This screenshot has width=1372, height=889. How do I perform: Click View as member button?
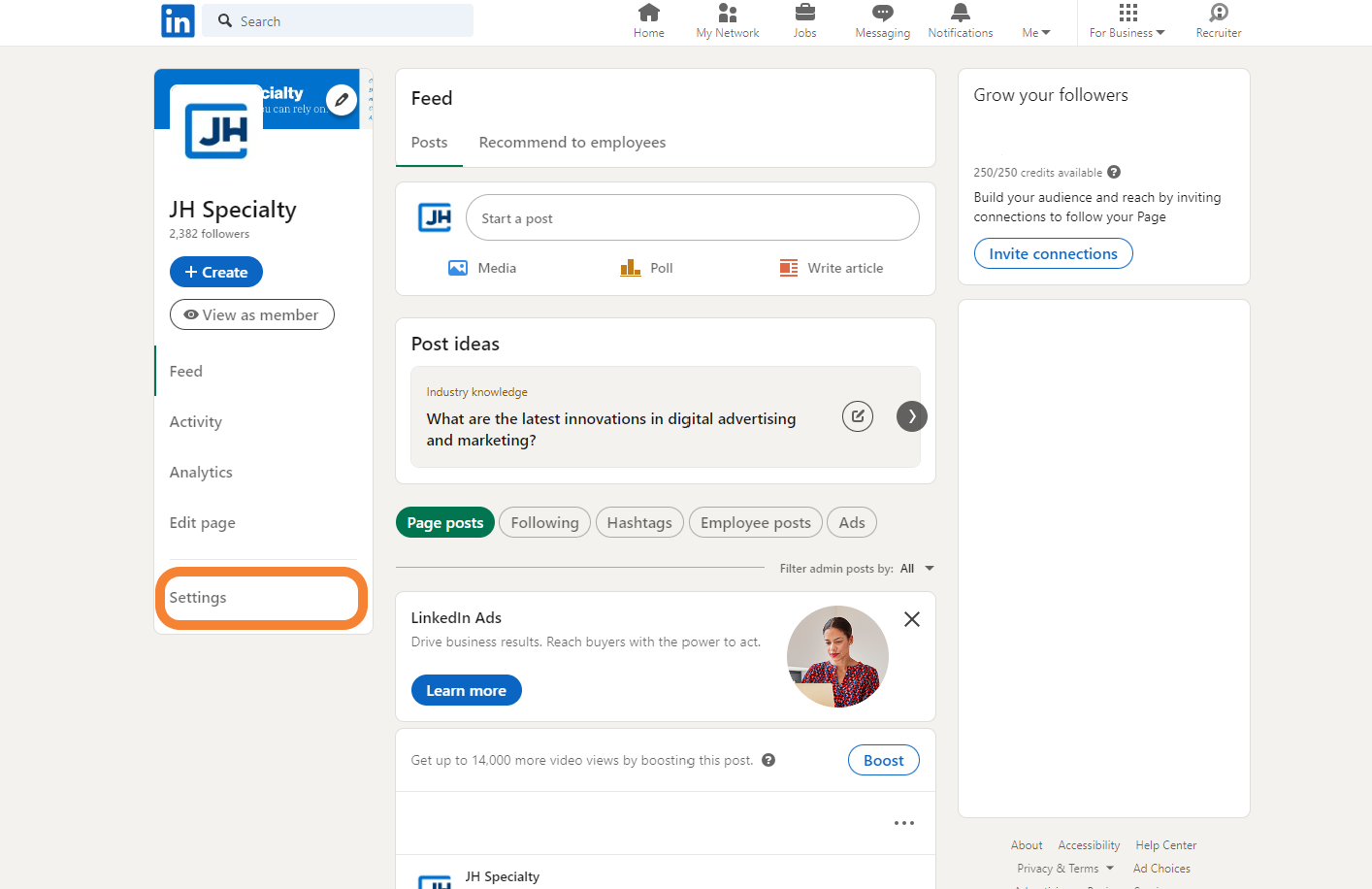[x=252, y=314]
